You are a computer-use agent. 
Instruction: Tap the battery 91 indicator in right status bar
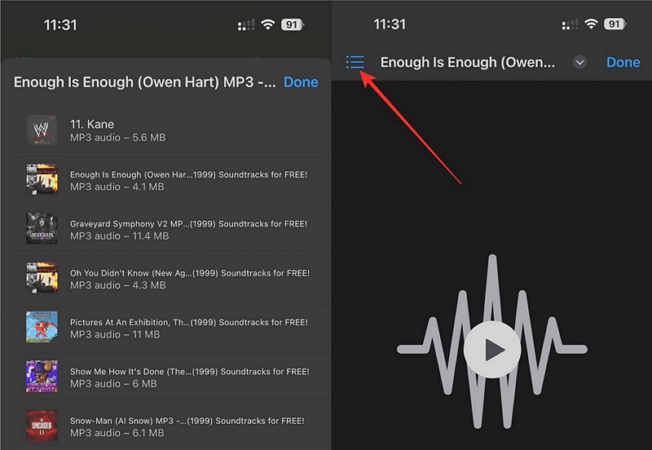click(615, 24)
